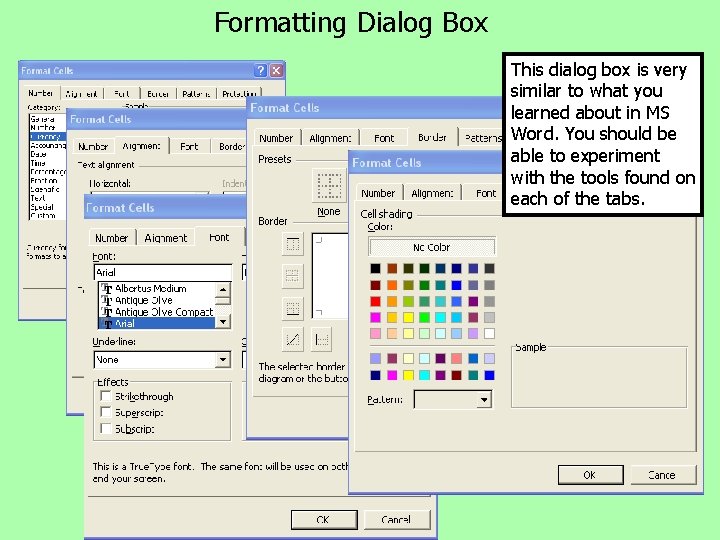Pick the white color swatch
Screen dimensions: 720x540
click(489, 333)
